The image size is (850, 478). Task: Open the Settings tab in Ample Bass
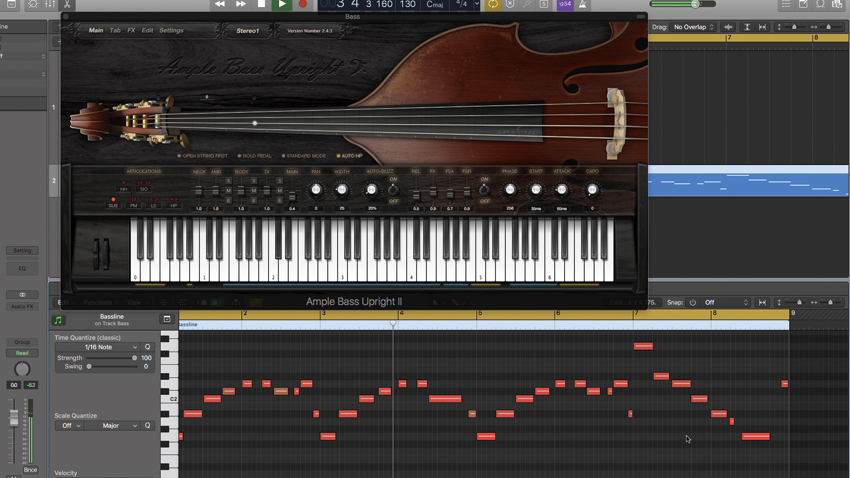point(171,30)
